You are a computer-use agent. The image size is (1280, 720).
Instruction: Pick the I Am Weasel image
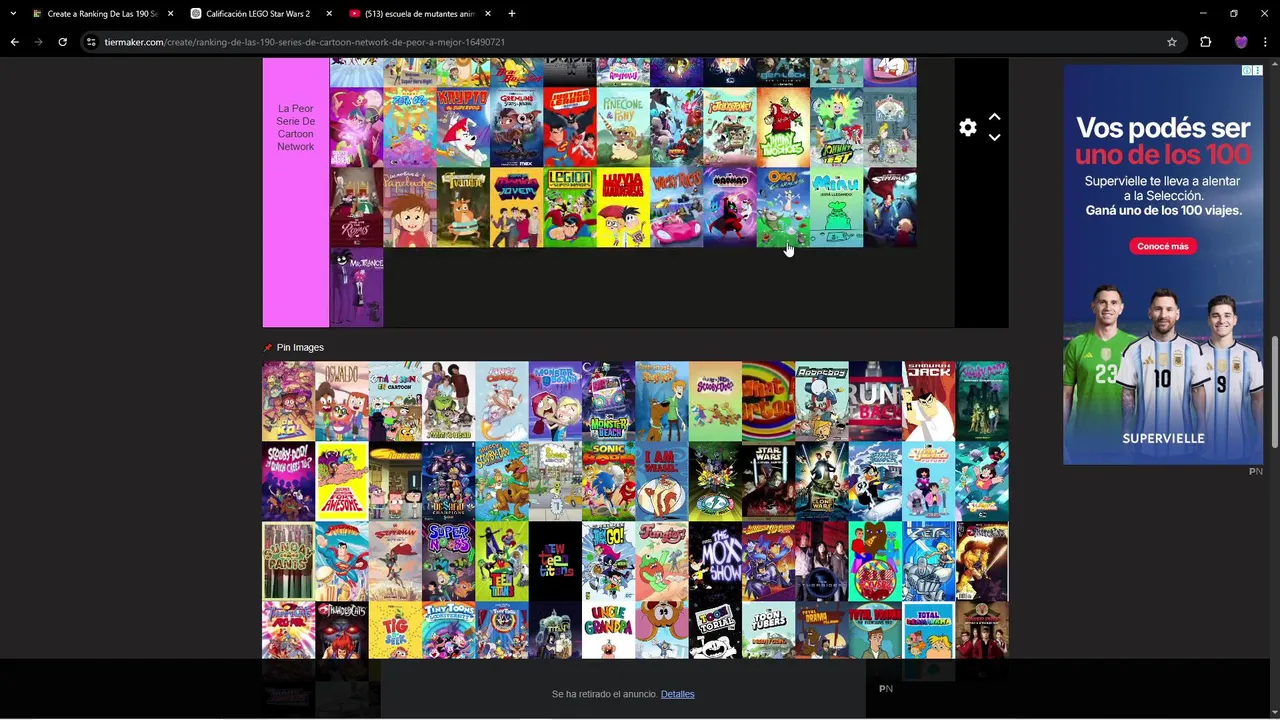(662, 481)
